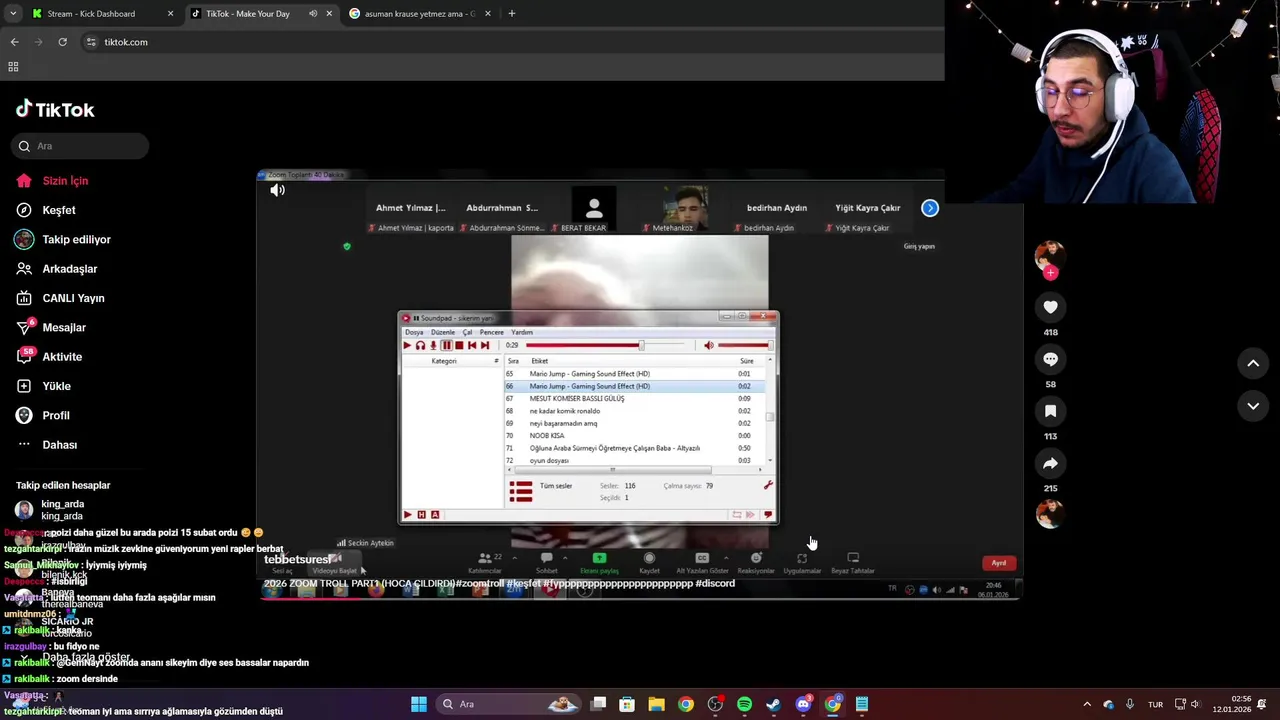Go to Takip ediliyor feed
The width and height of the screenshot is (1280, 720).
(63, 239)
